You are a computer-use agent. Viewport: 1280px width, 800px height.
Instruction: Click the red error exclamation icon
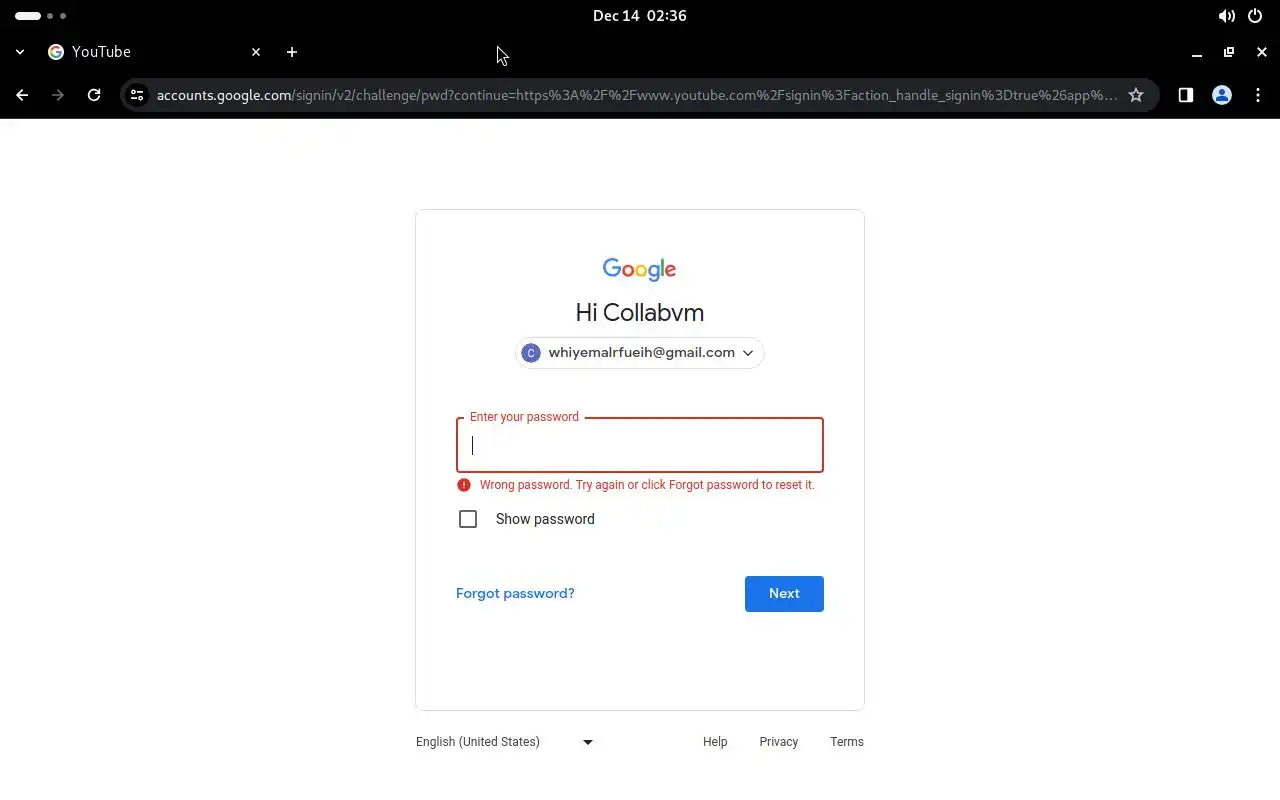point(464,485)
